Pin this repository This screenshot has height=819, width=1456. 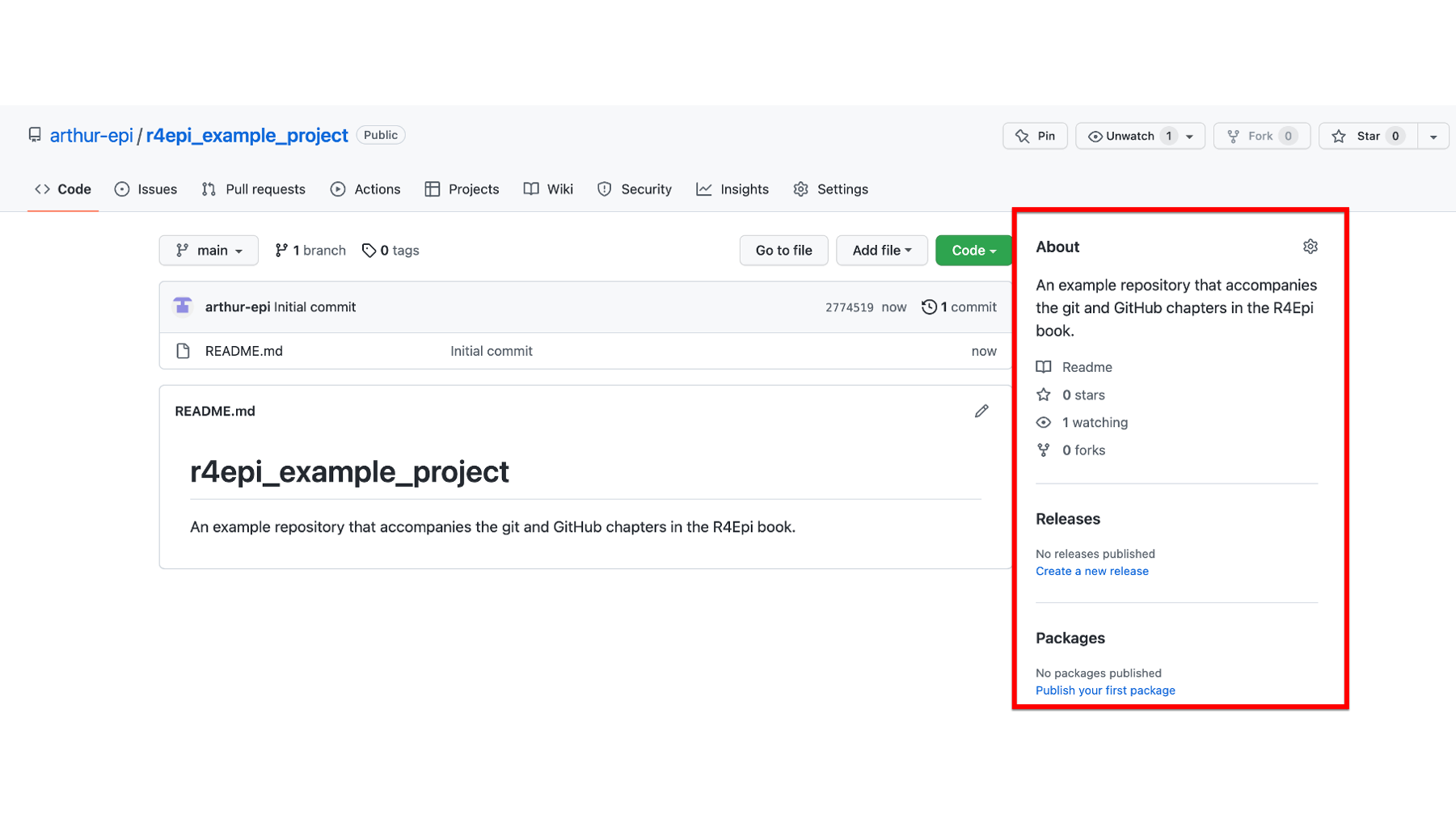pos(1035,136)
